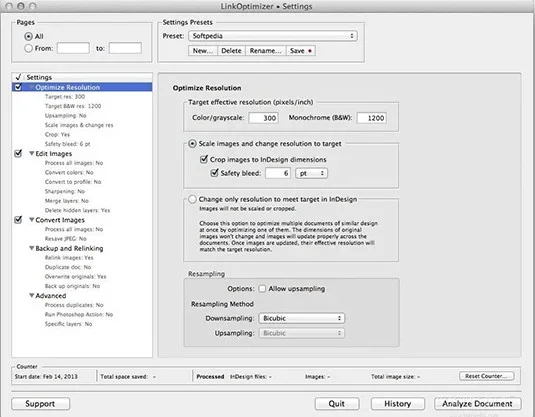Toggle the Edit Images checkbox
The width and height of the screenshot is (535, 417).
pos(18,153)
